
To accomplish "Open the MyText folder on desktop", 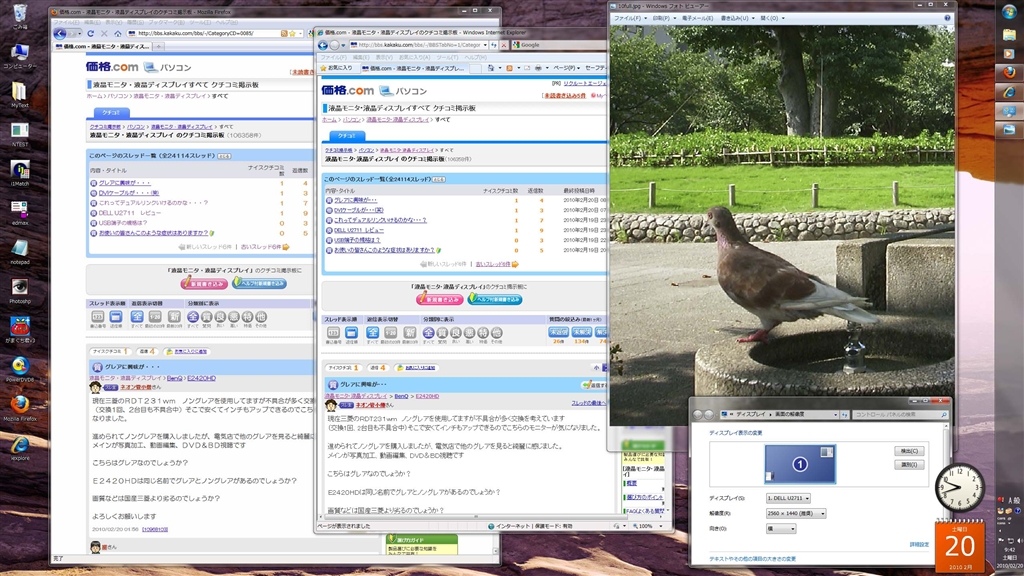I will (x=19, y=92).
